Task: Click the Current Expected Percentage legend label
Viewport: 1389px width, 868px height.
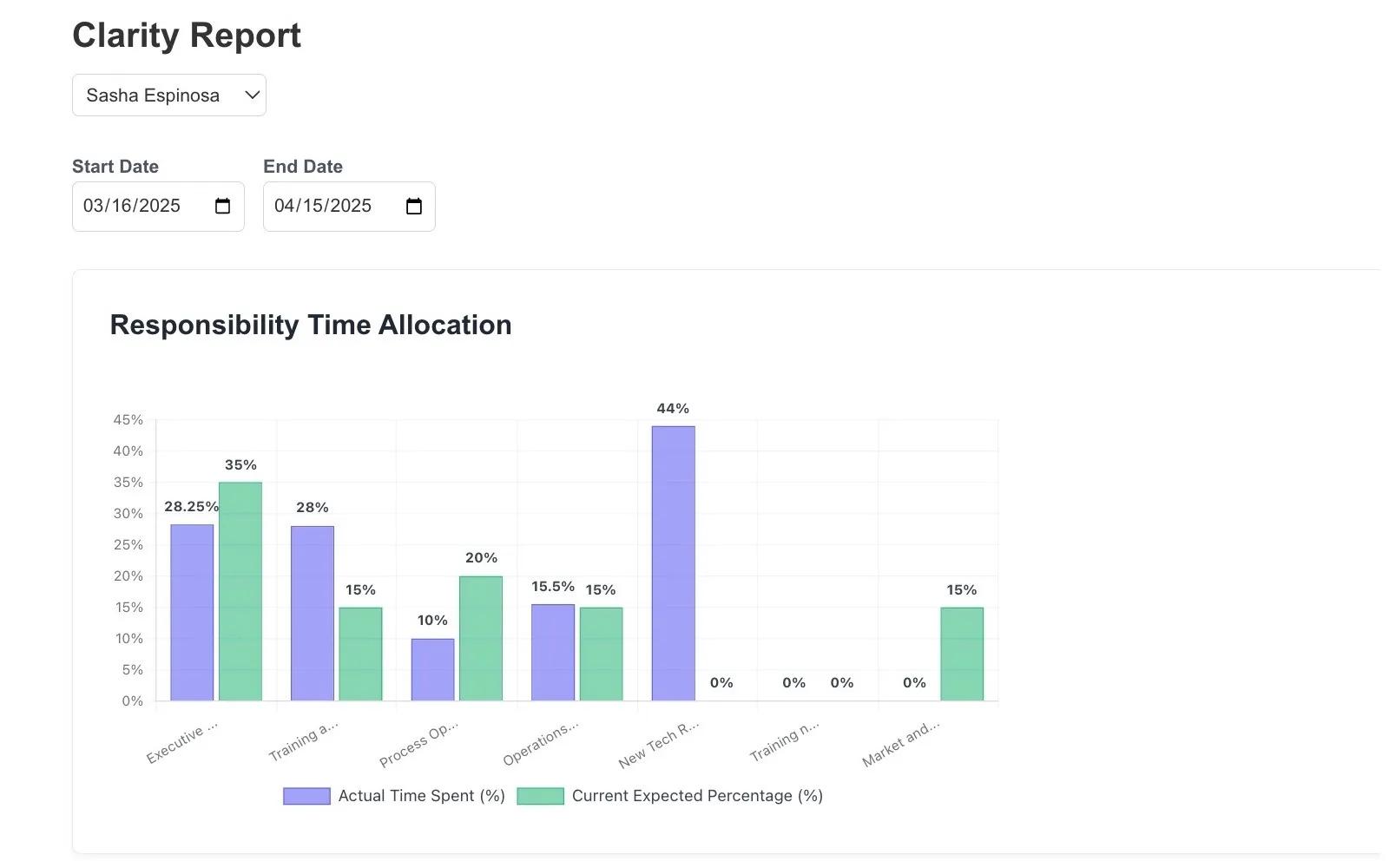Action: 697,796
